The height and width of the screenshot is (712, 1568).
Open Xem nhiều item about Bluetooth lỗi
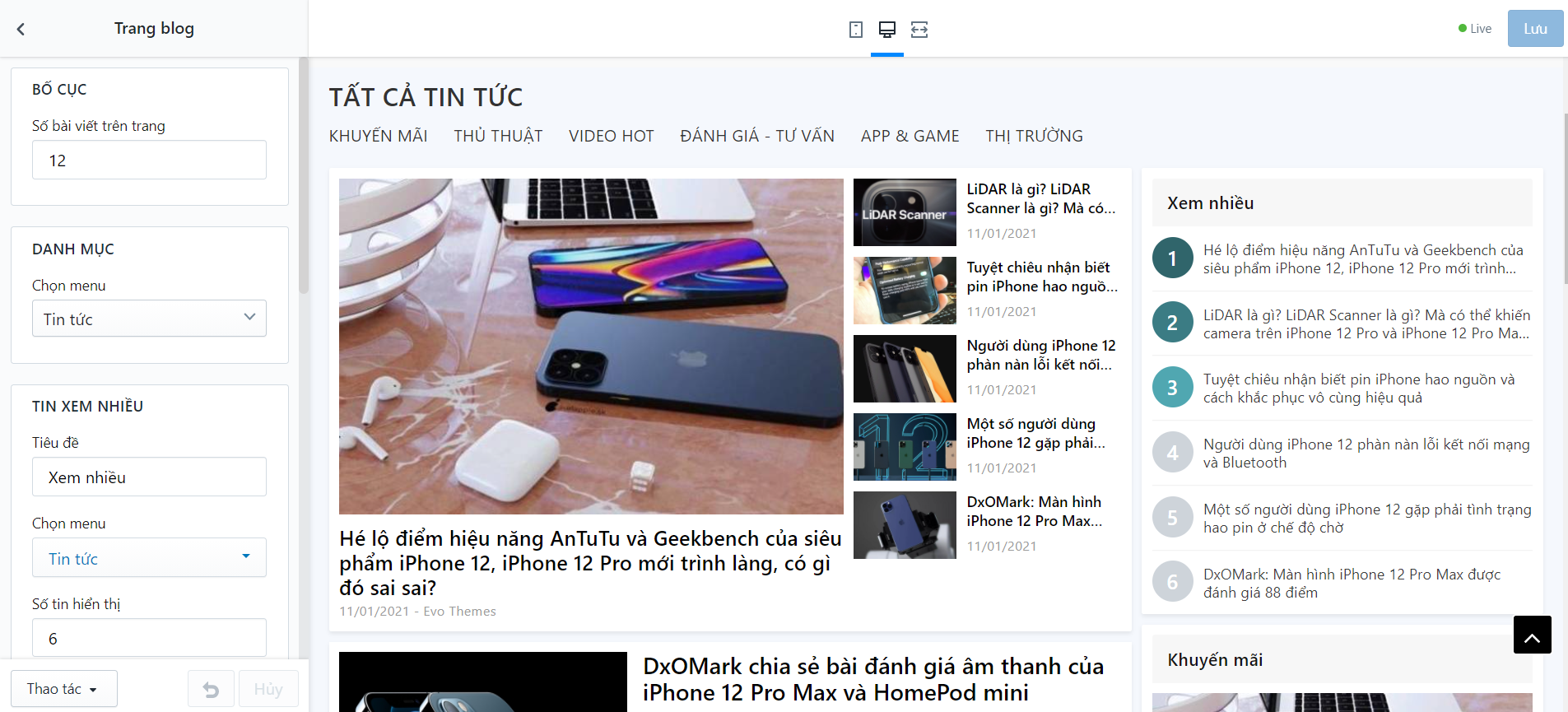(1366, 453)
